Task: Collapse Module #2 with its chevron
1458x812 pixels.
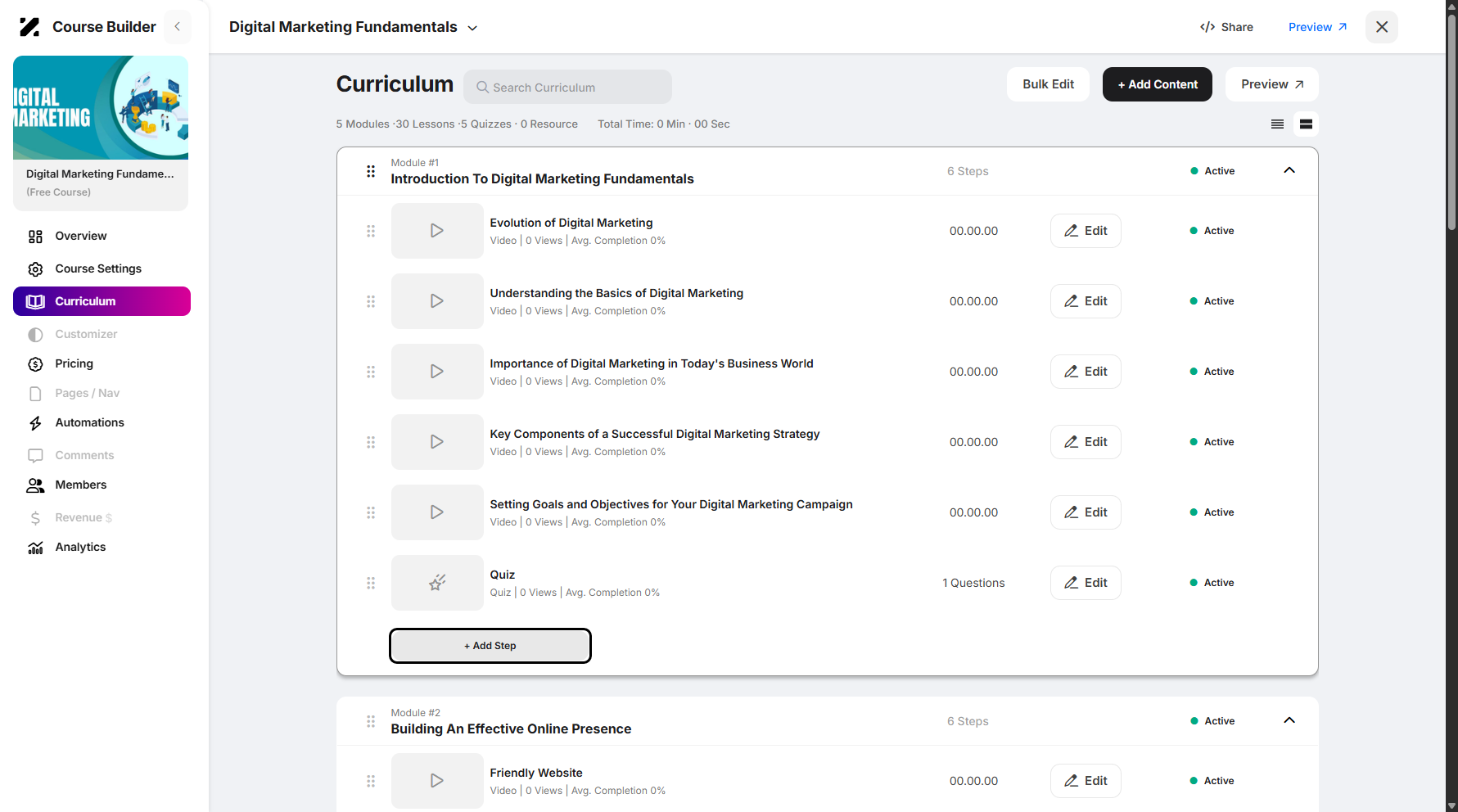Action: click(1289, 720)
